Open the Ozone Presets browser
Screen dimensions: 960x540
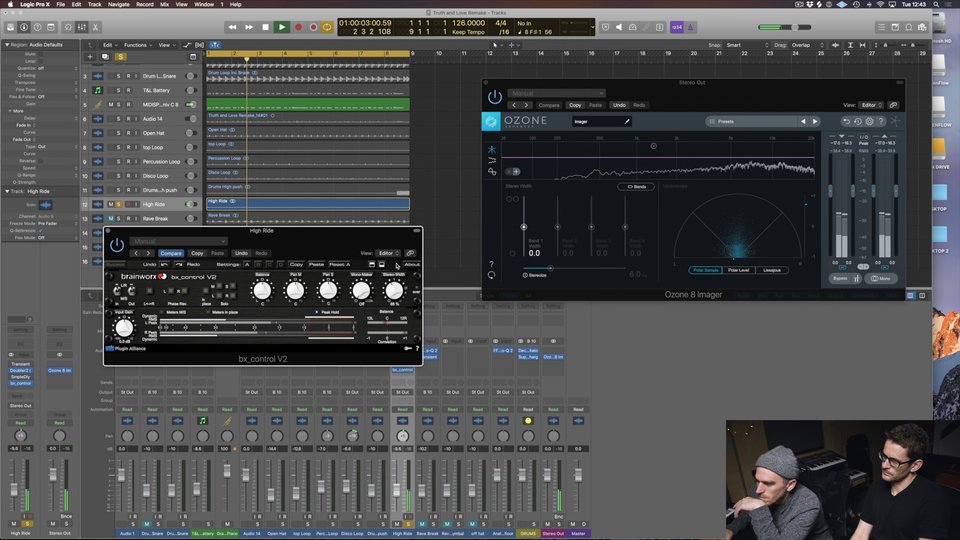751,121
